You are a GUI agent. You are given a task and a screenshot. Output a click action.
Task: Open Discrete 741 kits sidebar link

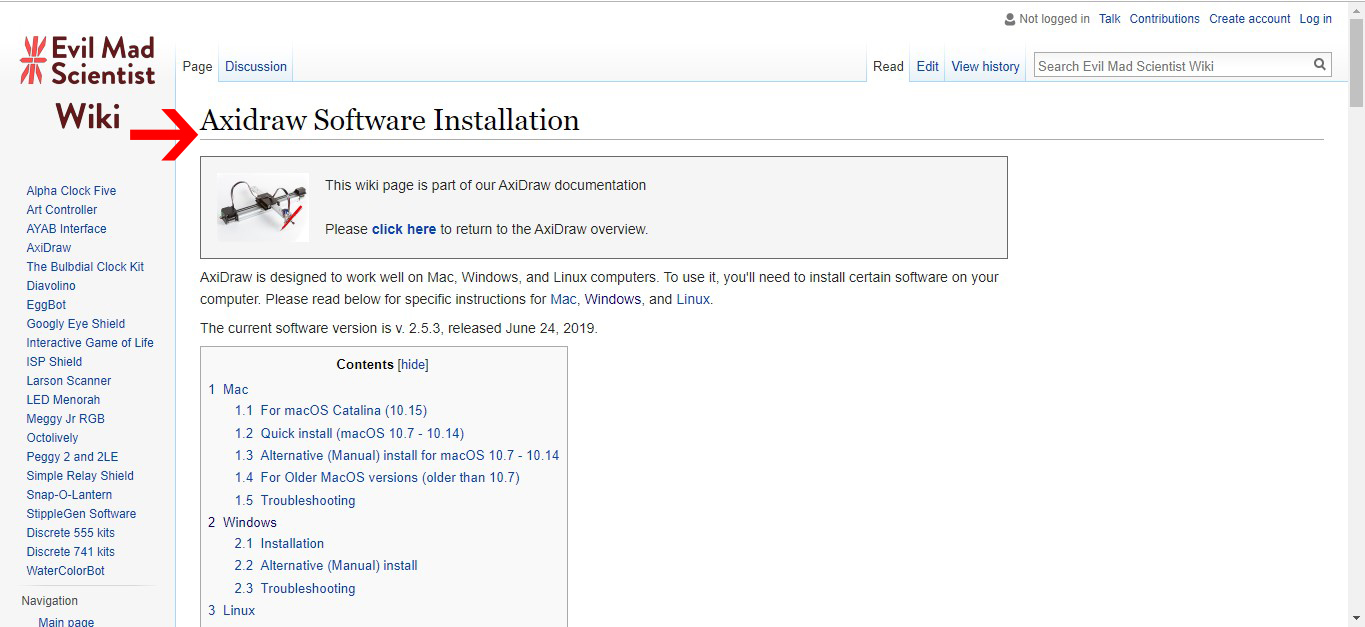71,552
